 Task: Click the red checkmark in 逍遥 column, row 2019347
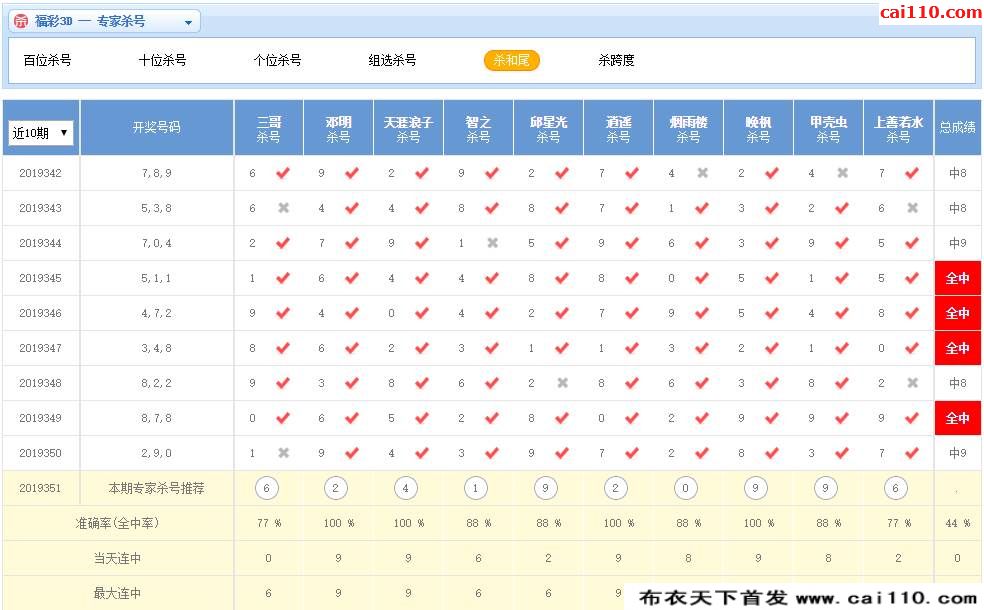632,348
